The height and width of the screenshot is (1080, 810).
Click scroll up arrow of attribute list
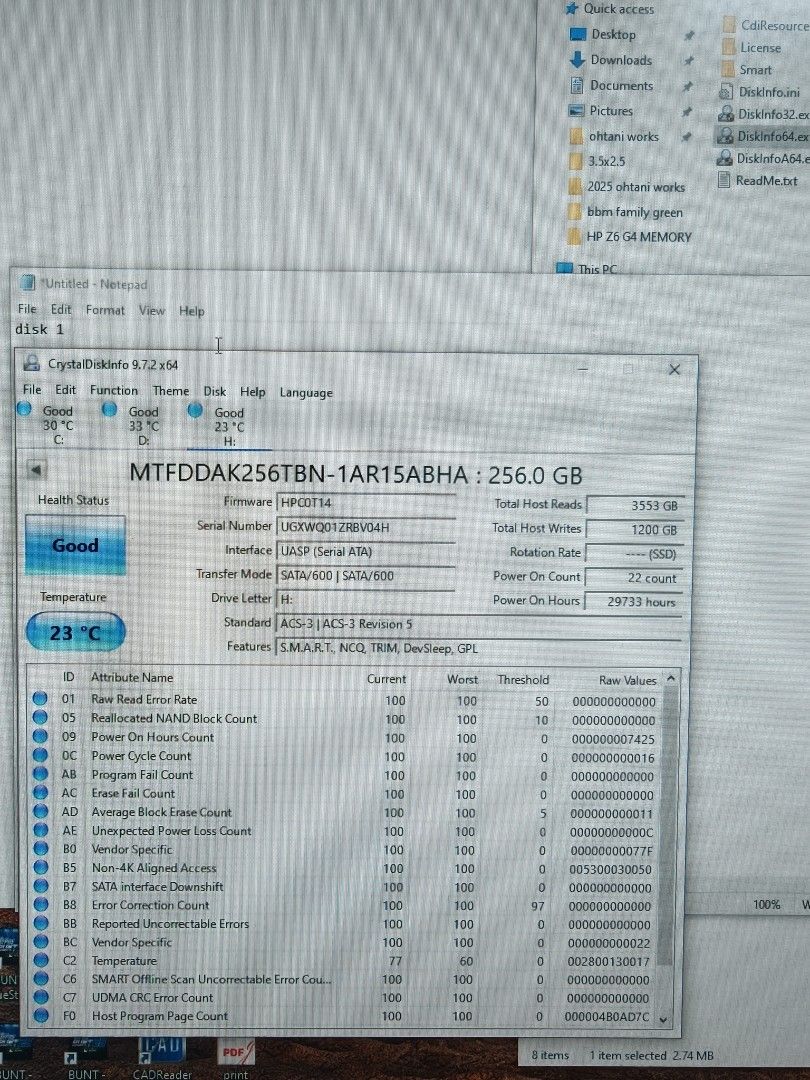(670, 678)
